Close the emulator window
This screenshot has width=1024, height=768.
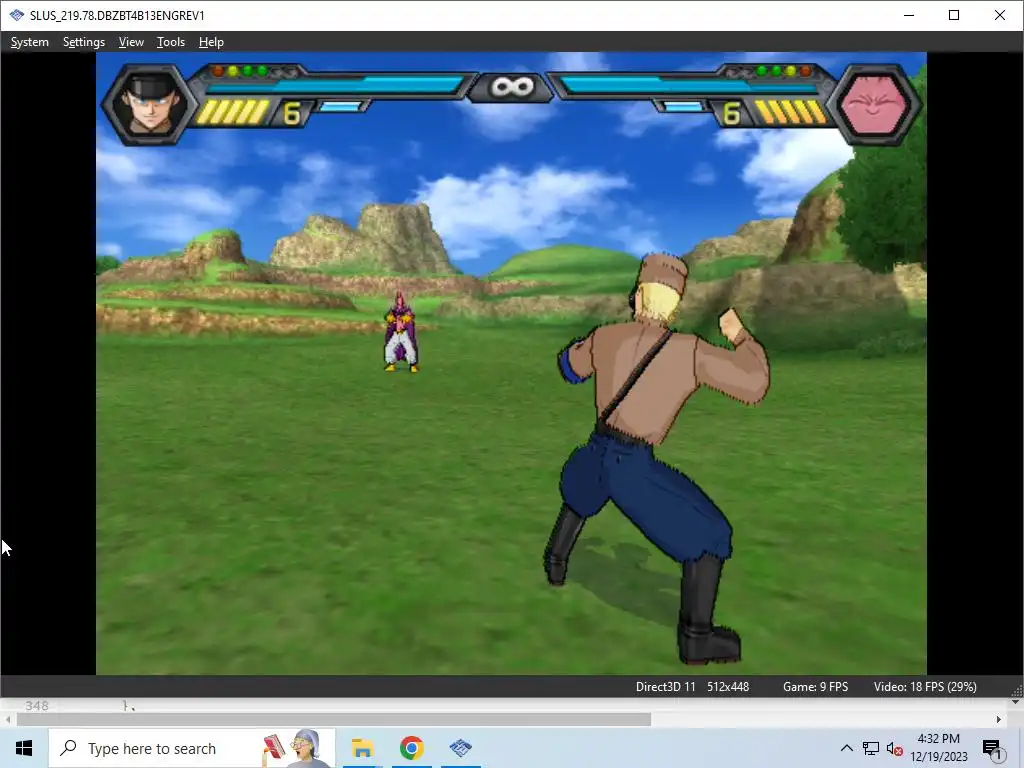(x=999, y=15)
